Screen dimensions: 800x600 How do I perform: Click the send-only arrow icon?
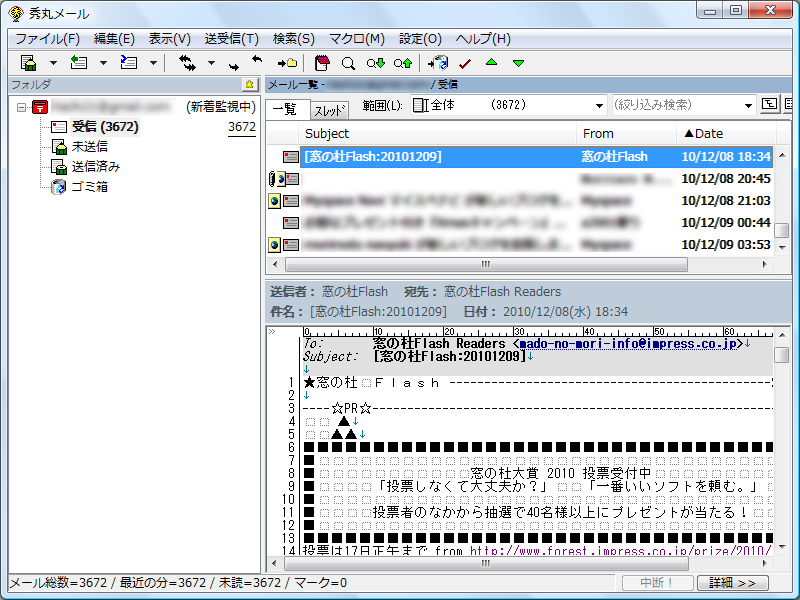tap(234, 65)
